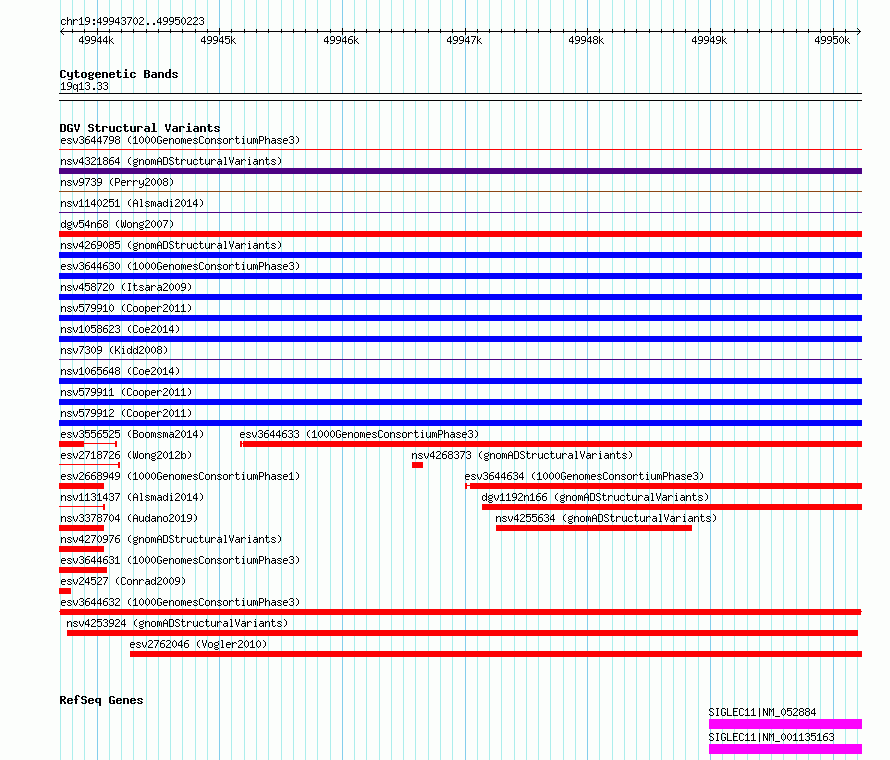This screenshot has width=890, height=760.
Task: Click the nsv1140251 (Alsmadi2014) label
Action: tap(132, 203)
